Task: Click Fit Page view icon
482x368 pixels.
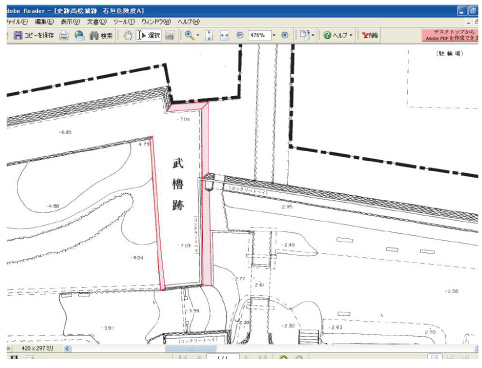Action: 209,35
